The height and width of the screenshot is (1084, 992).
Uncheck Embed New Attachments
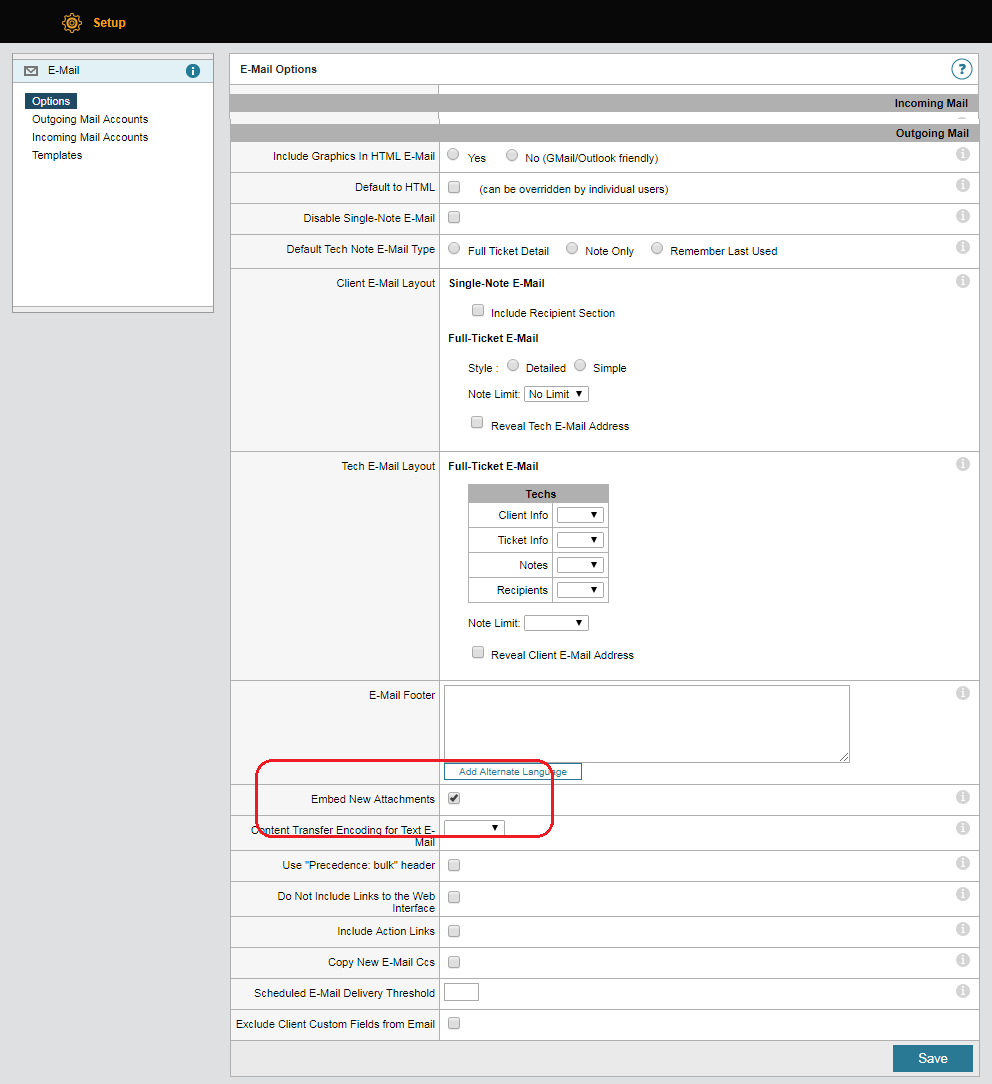coord(454,798)
